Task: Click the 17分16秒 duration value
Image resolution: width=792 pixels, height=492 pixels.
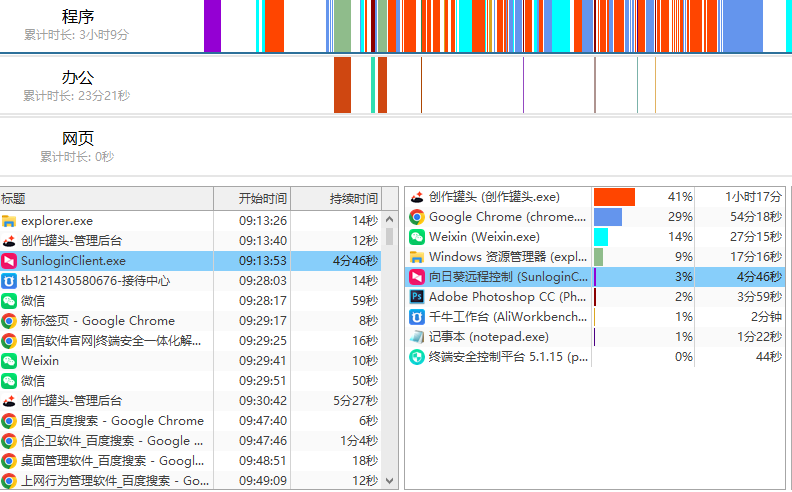Action: click(756, 257)
